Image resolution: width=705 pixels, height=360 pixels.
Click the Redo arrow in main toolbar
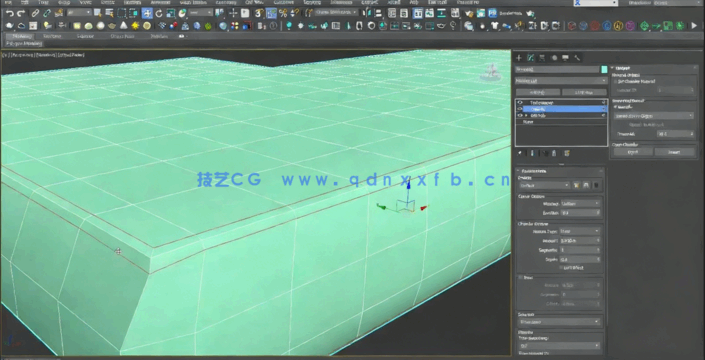tap(21, 13)
